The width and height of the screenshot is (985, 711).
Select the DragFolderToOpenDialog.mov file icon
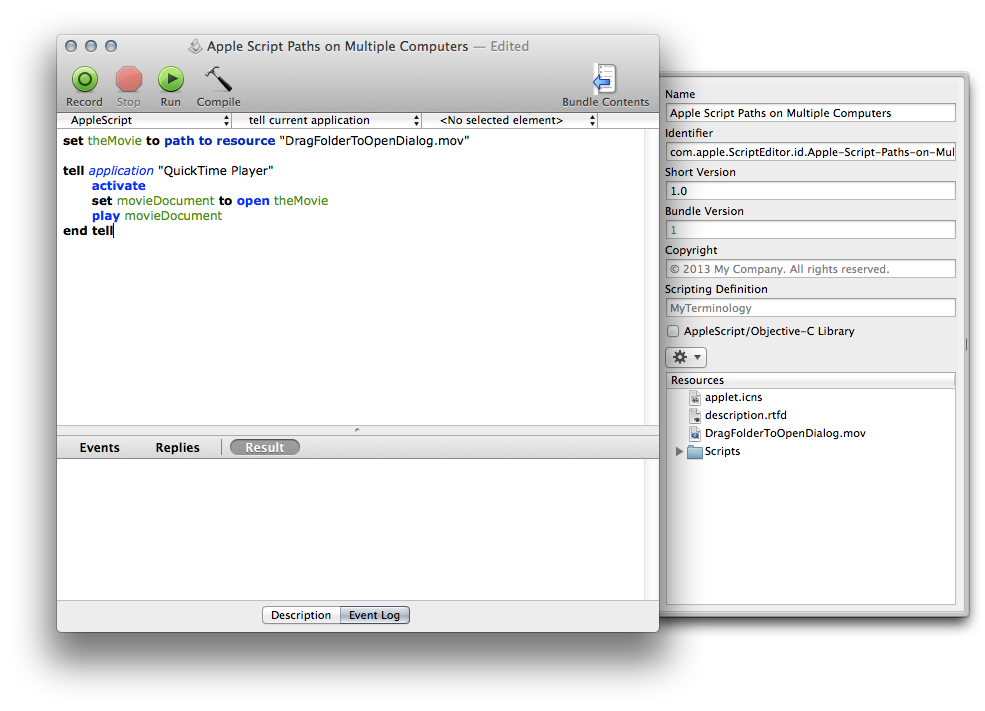click(695, 433)
